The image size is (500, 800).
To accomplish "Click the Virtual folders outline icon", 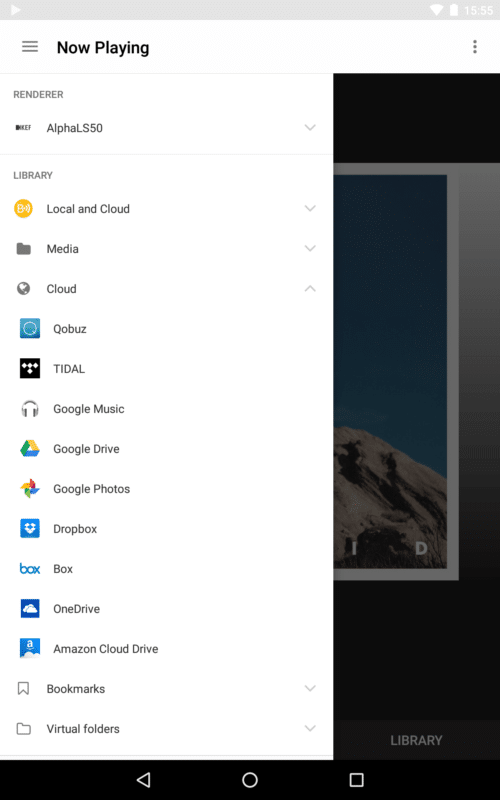I will (23, 729).
